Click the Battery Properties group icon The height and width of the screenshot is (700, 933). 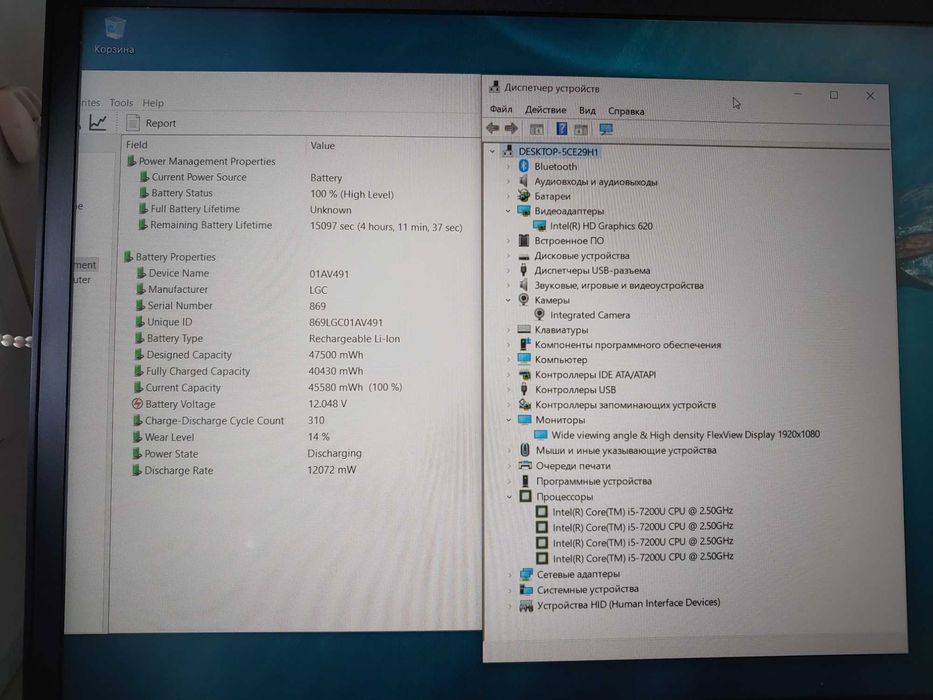pyautogui.click(x=128, y=257)
